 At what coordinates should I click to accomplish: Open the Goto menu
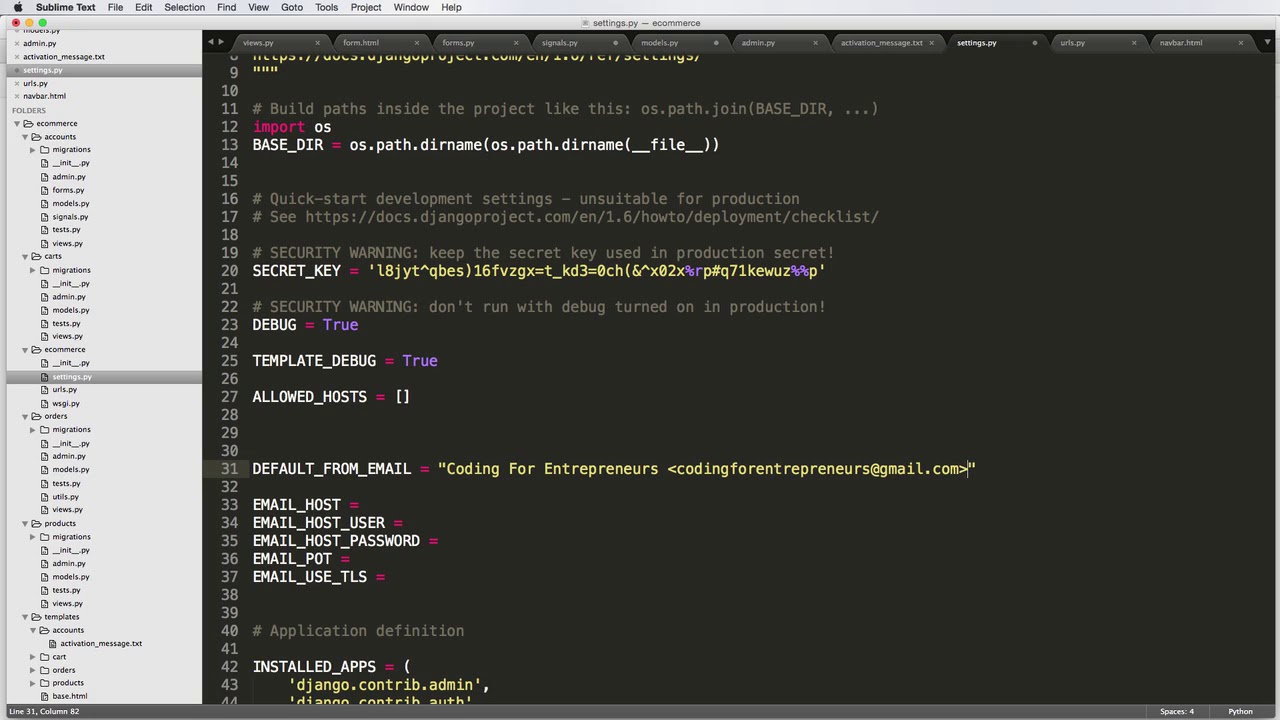[x=292, y=7]
